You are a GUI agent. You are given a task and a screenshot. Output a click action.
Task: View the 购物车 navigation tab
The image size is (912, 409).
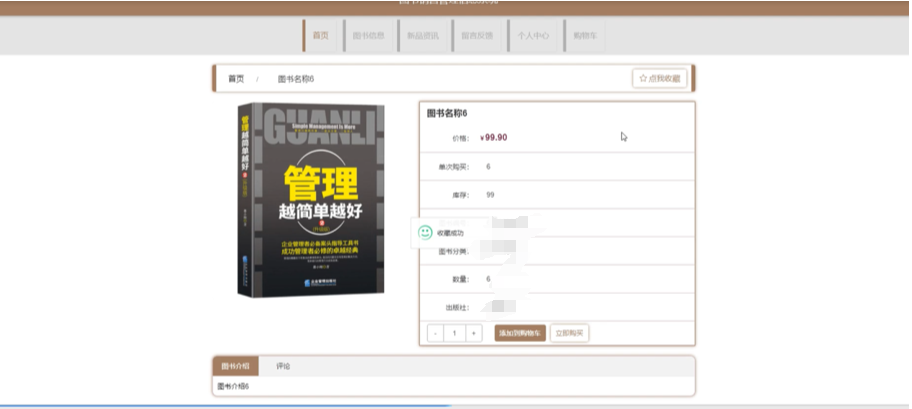[585, 35]
